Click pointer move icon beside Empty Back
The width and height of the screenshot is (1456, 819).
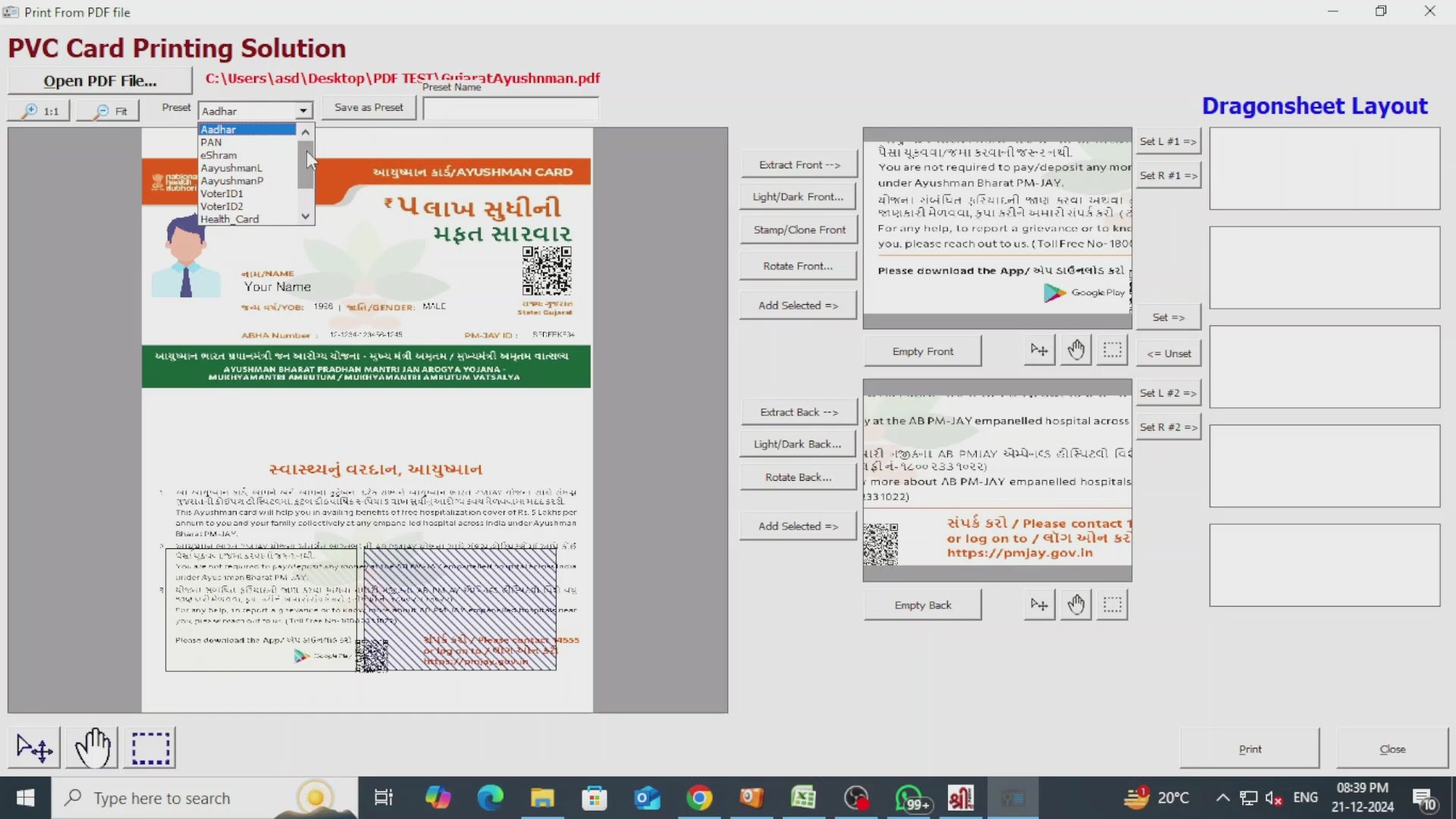[x=1039, y=605]
